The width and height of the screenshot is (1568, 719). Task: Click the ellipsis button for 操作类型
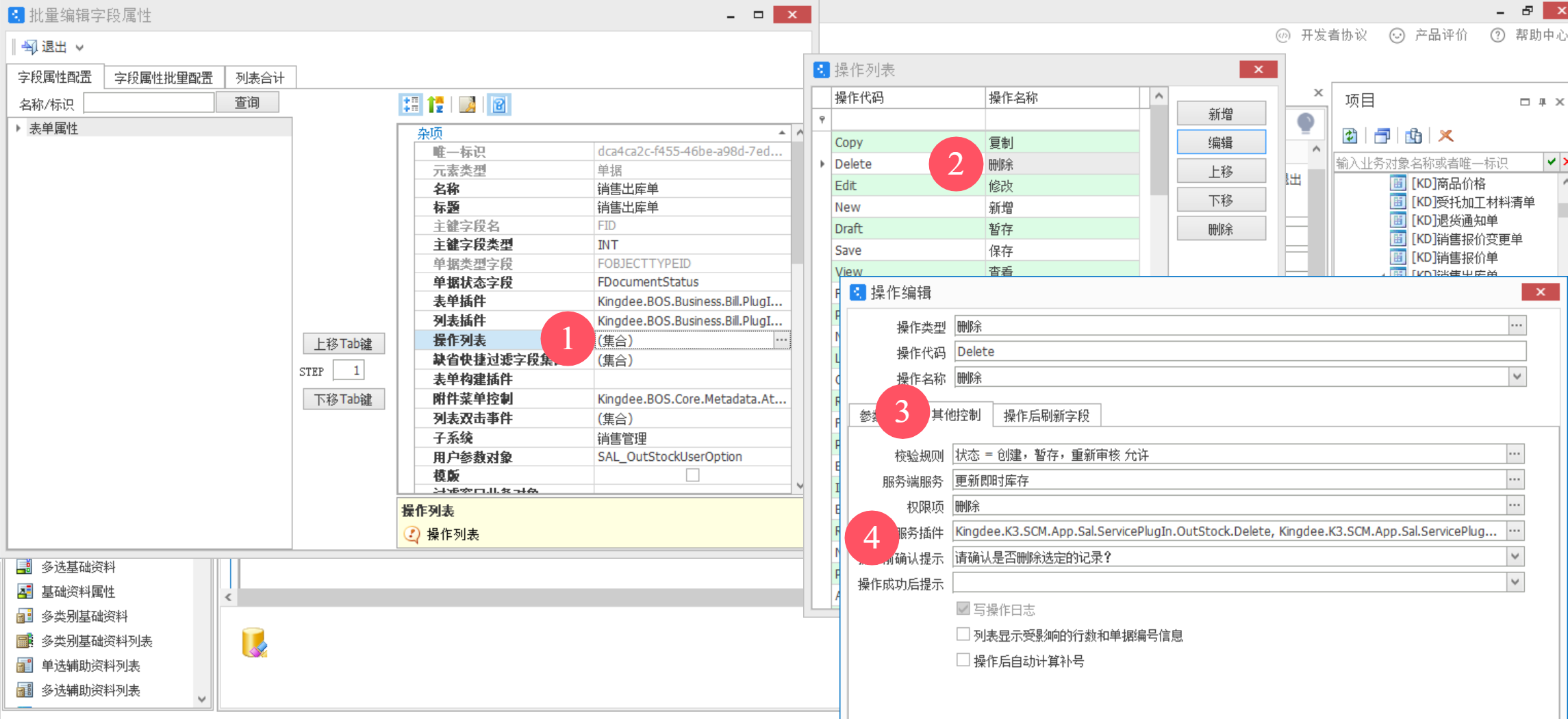(x=1517, y=326)
